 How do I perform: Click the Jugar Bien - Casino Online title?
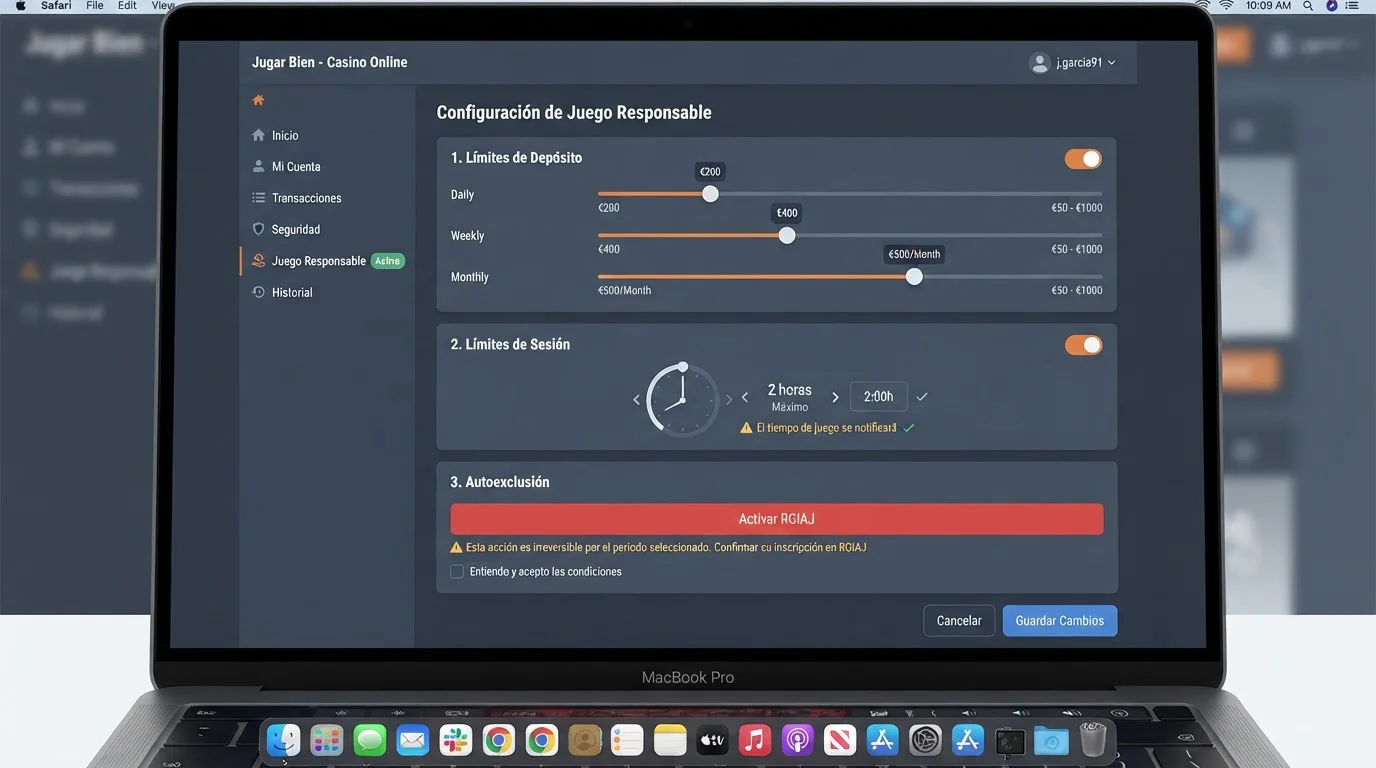click(x=330, y=62)
